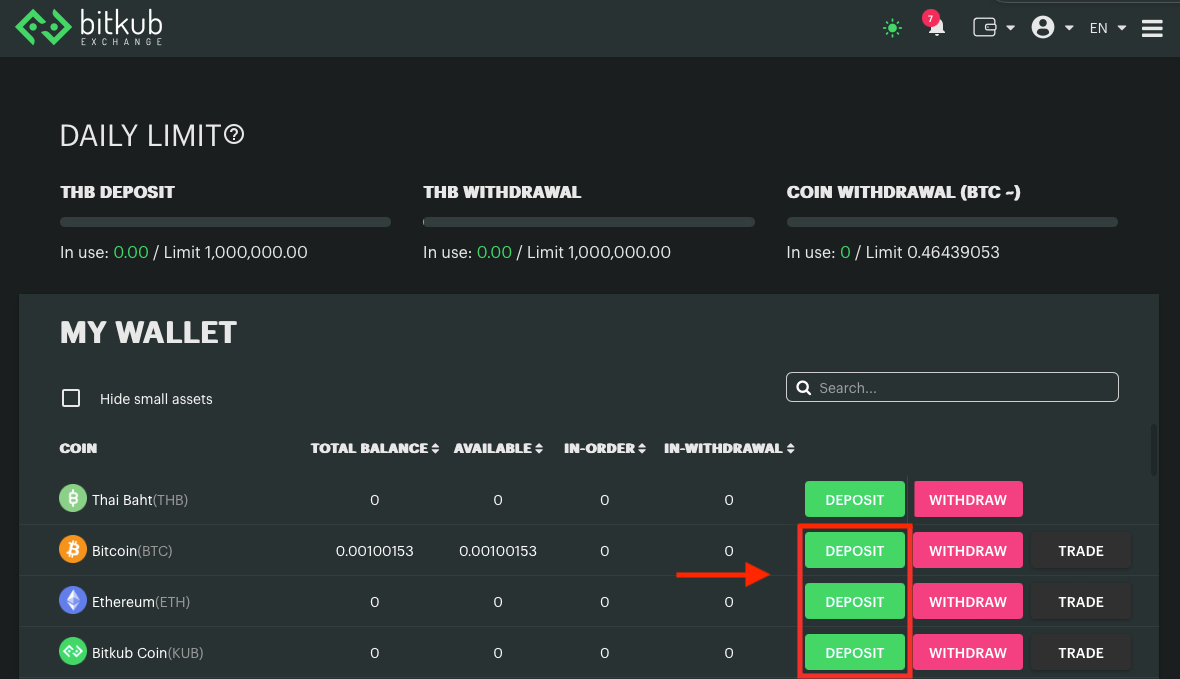Viewport: 1180px width, 679px height.
Task: Click the Thai Baht coin icon
Action: pos(73,498)
